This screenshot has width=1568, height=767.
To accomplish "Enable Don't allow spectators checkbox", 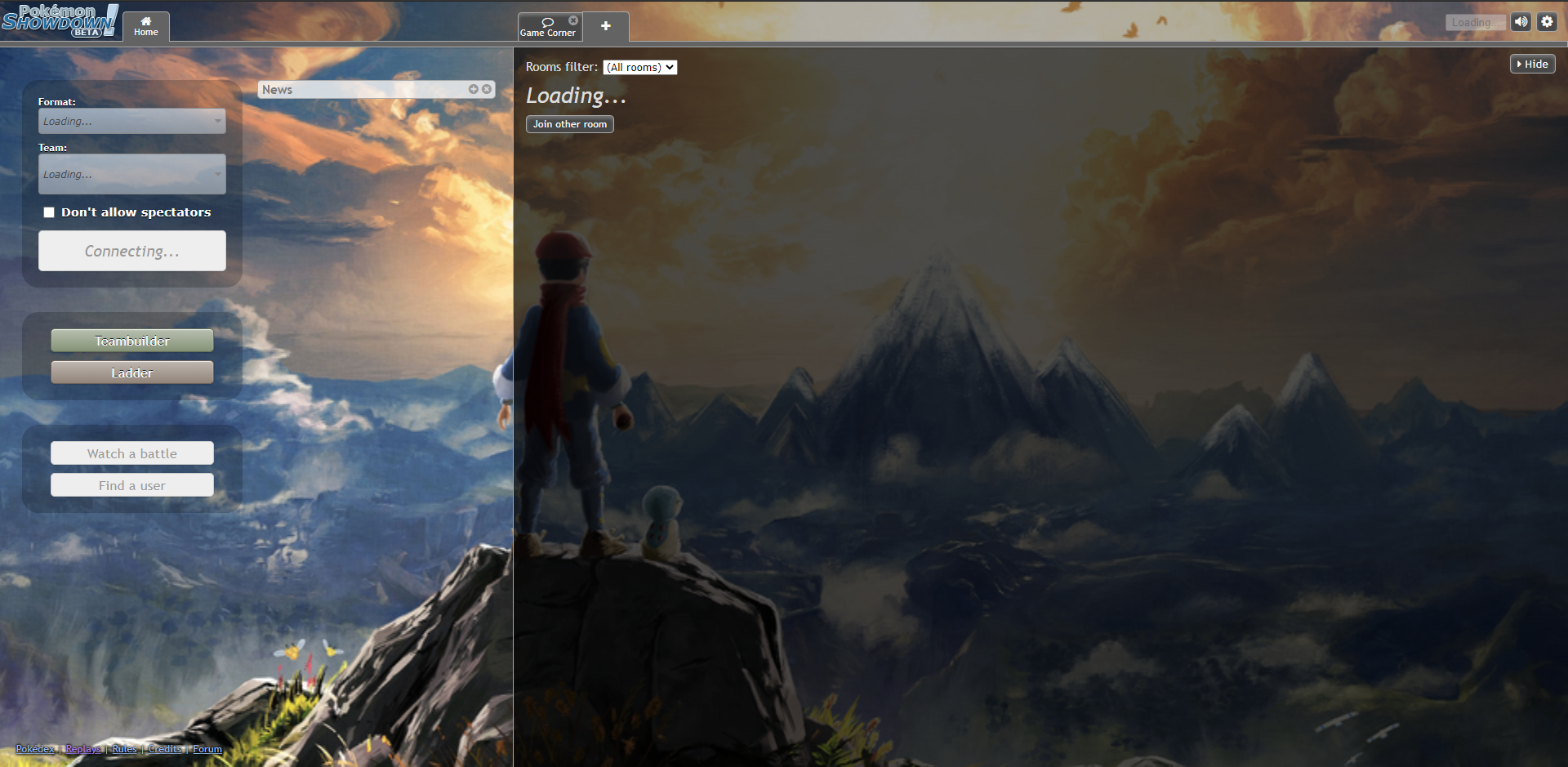I will pos(49,212).
